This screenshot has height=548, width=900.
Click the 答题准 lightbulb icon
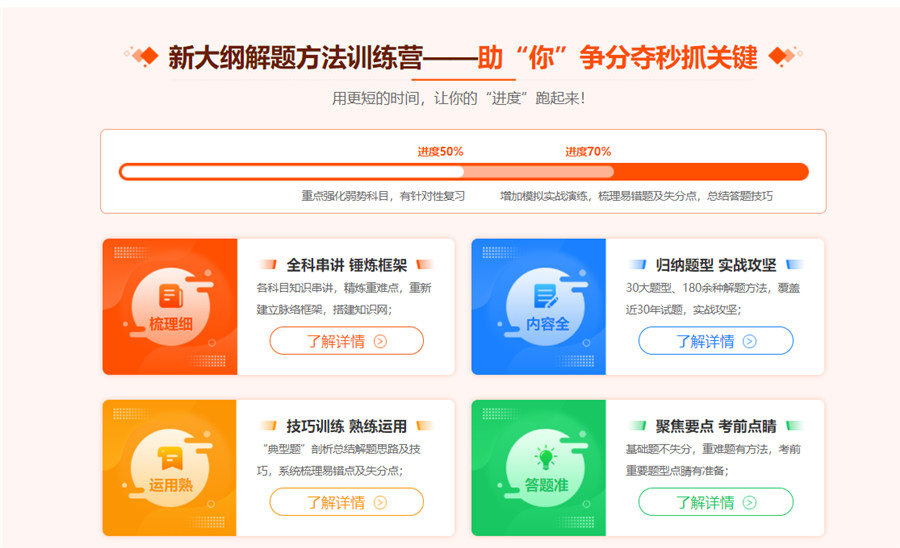tap(546, 457)
